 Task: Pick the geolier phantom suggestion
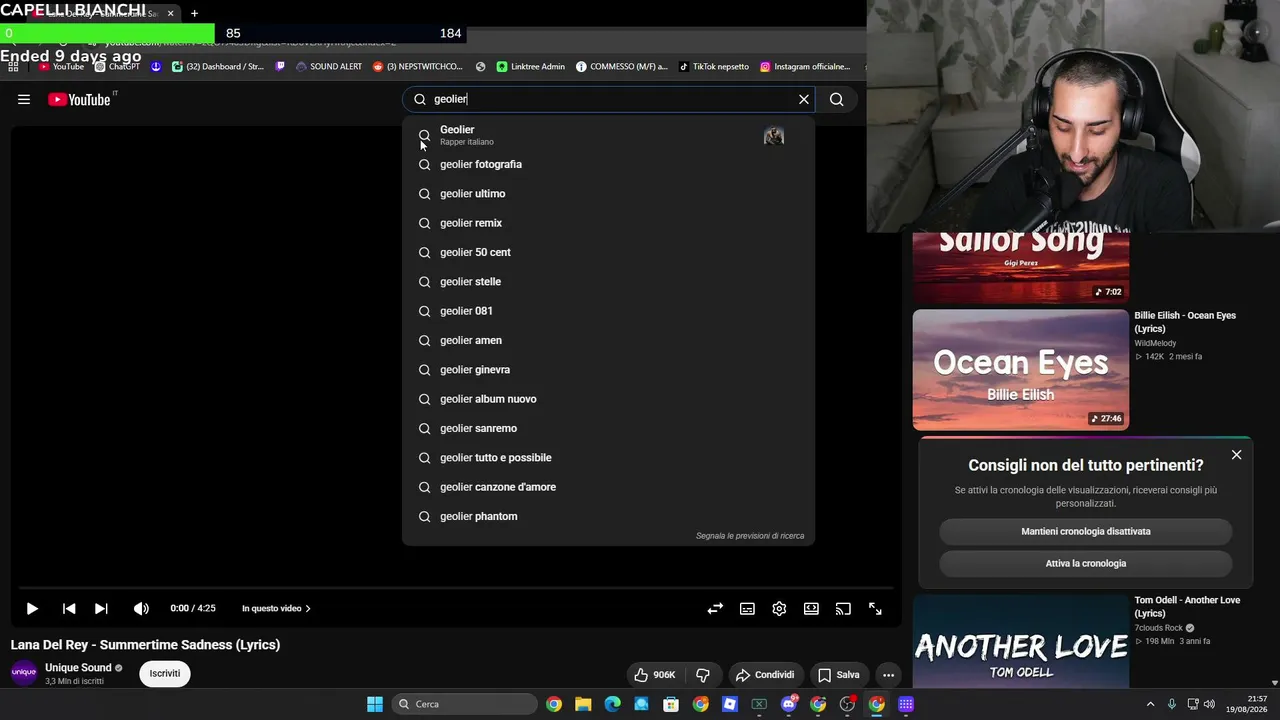(x=608, y=516)
